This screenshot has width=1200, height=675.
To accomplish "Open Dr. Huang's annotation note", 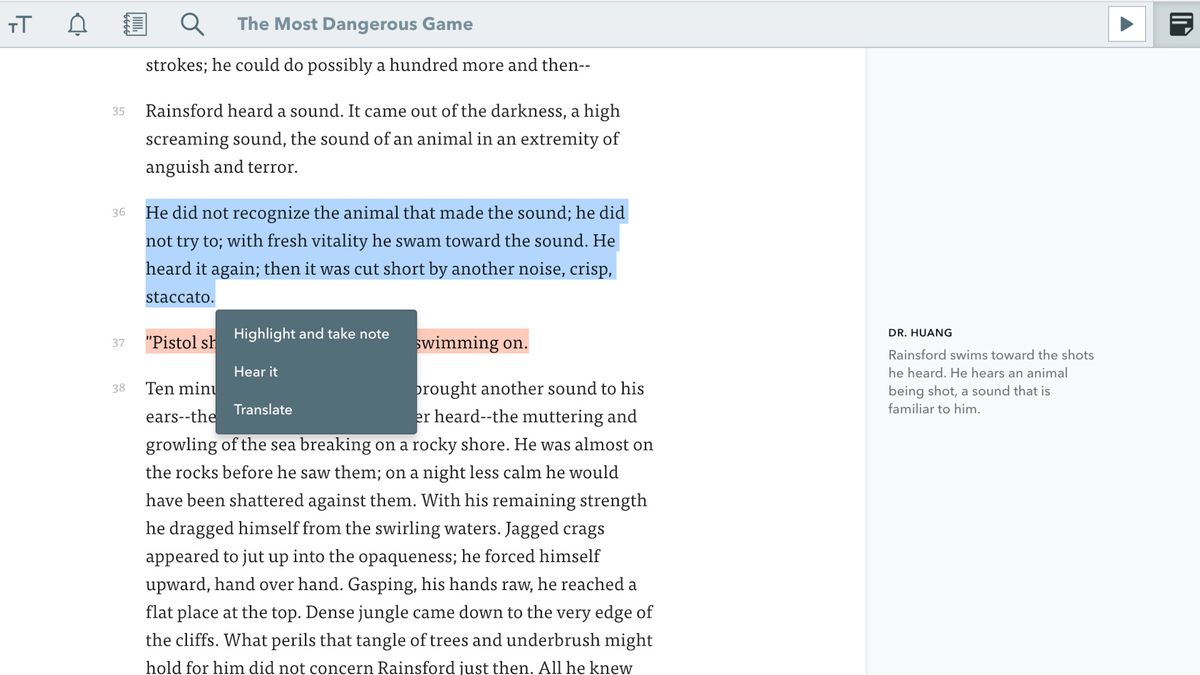I will (990, 381).
